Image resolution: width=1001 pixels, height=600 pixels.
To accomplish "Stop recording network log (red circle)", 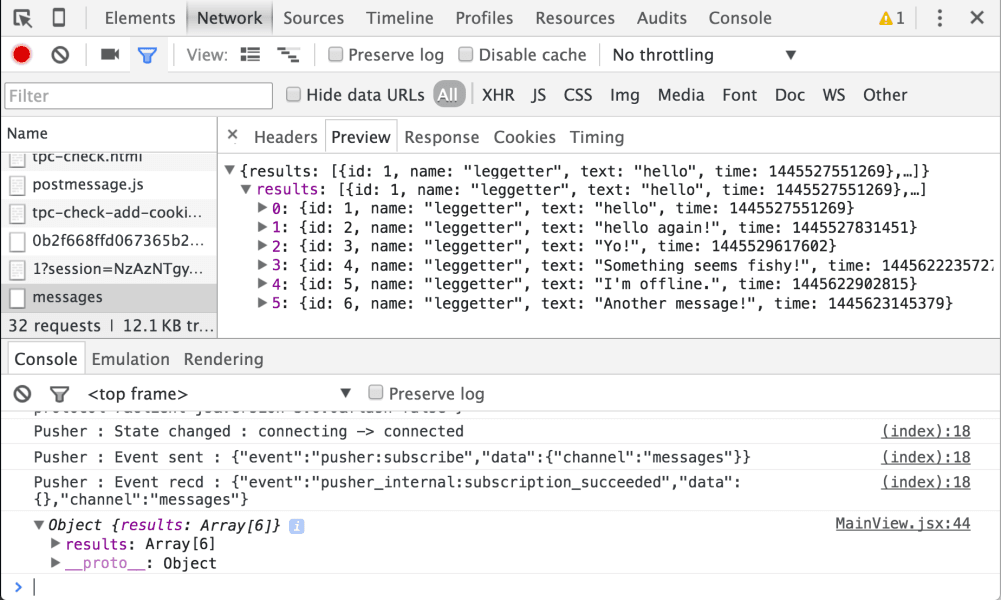I will click(x=20, y=54).
